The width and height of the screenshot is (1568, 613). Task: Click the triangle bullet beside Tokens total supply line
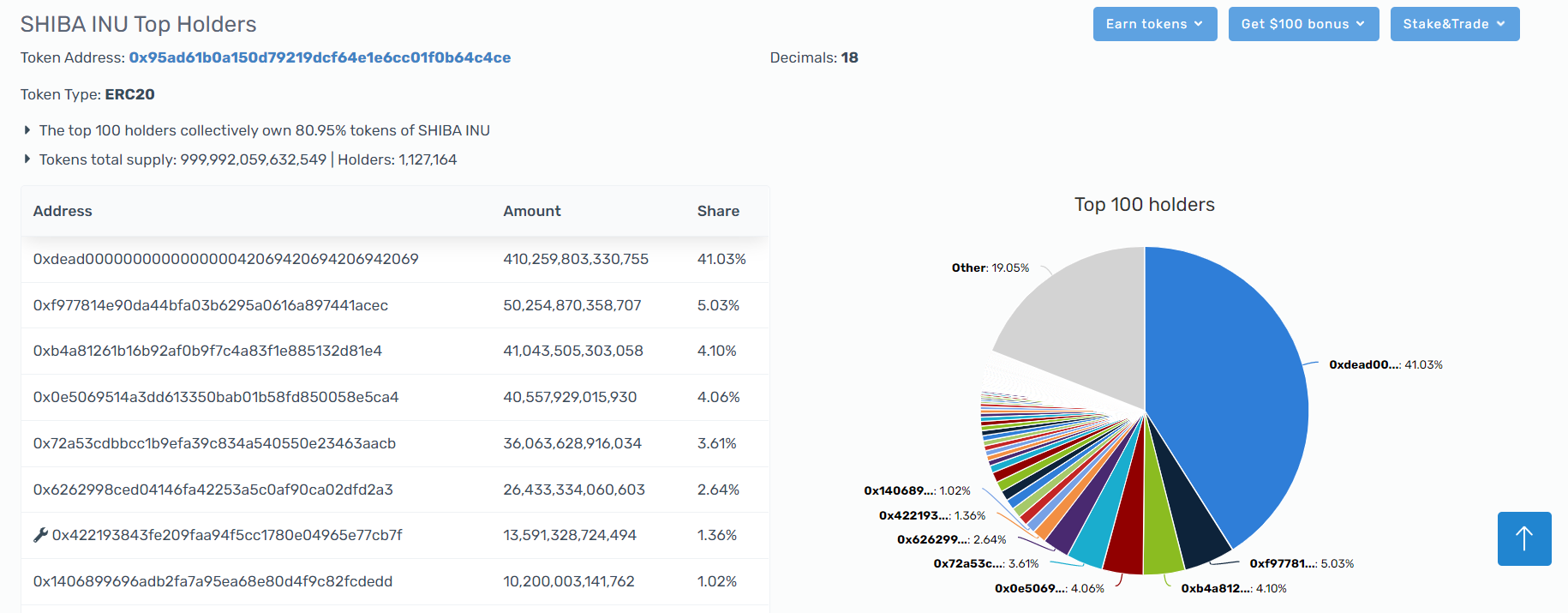pyautogui.click(x=27, y=159)
